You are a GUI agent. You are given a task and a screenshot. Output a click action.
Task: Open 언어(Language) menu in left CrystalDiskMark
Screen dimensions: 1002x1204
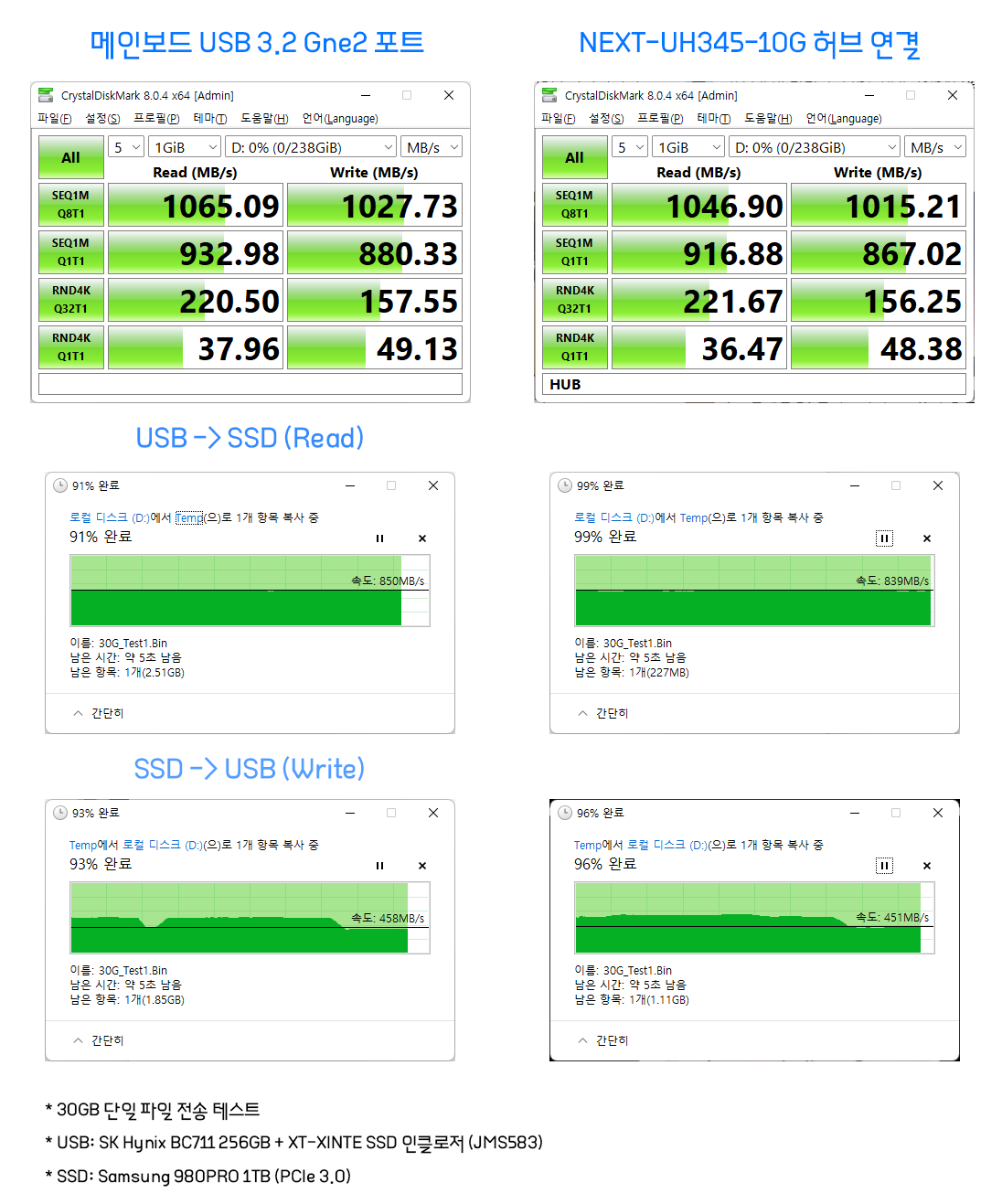coord(340,119)
